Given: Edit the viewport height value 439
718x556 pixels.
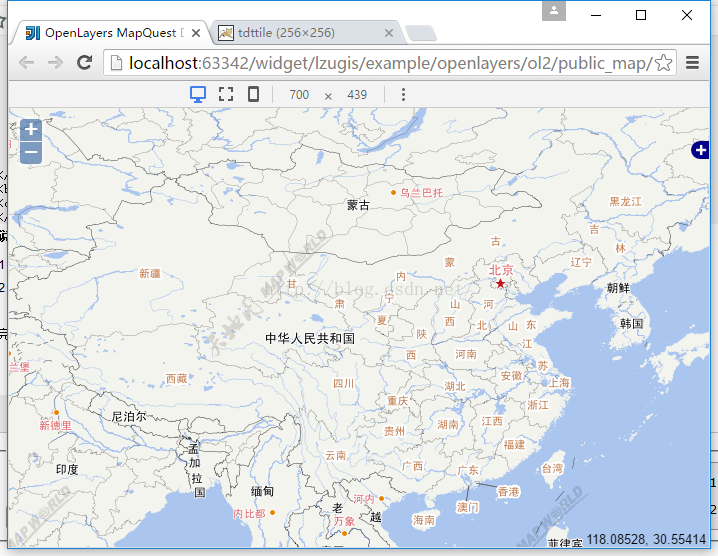Looking at the screenshot, I should point(357,95).
